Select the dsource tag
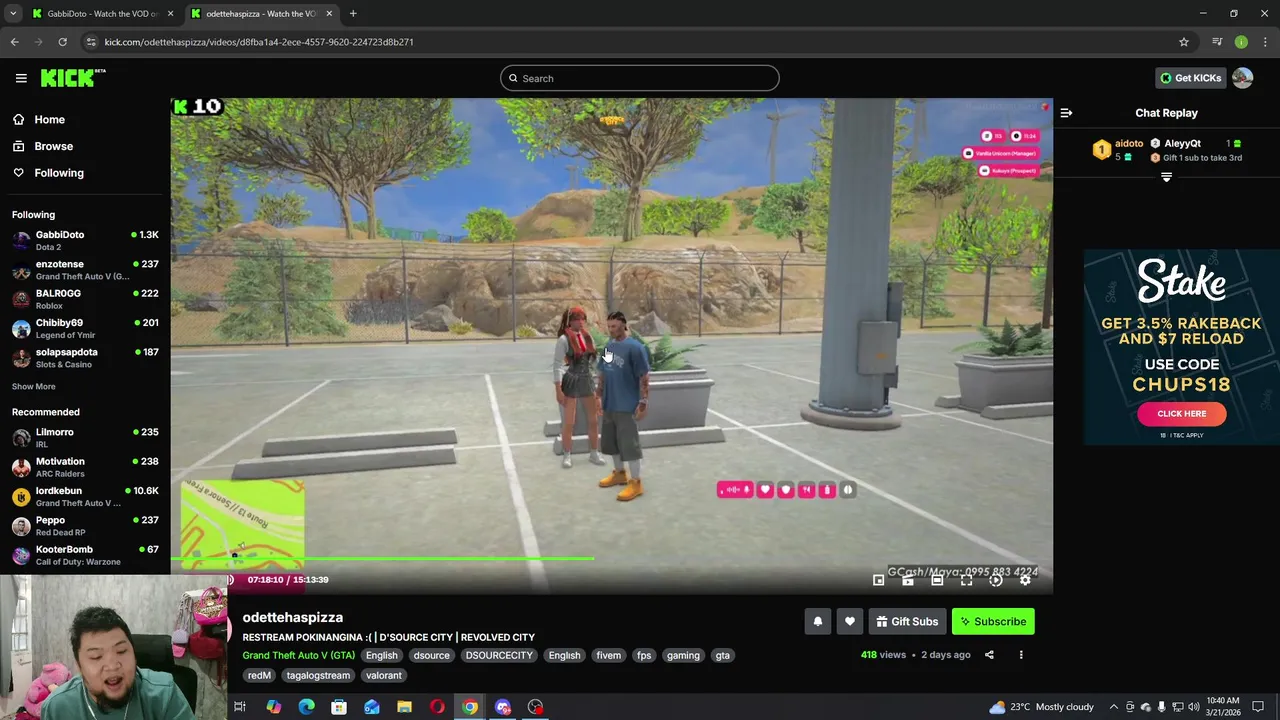Image resolution: width=1280 pixels, height=720 pixels. pos(432,655)
